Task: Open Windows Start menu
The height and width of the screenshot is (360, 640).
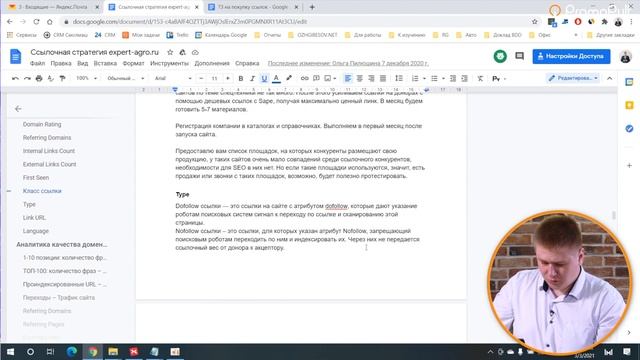Action: (x=10, y=351)
